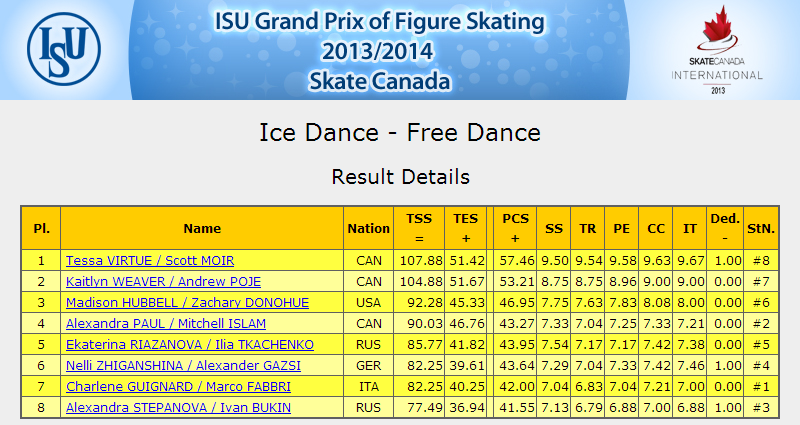Open Tessa VIRTUE / Scott MOIR link
Viewport: 800px width, 425px height.
click(x=150, y=261)
